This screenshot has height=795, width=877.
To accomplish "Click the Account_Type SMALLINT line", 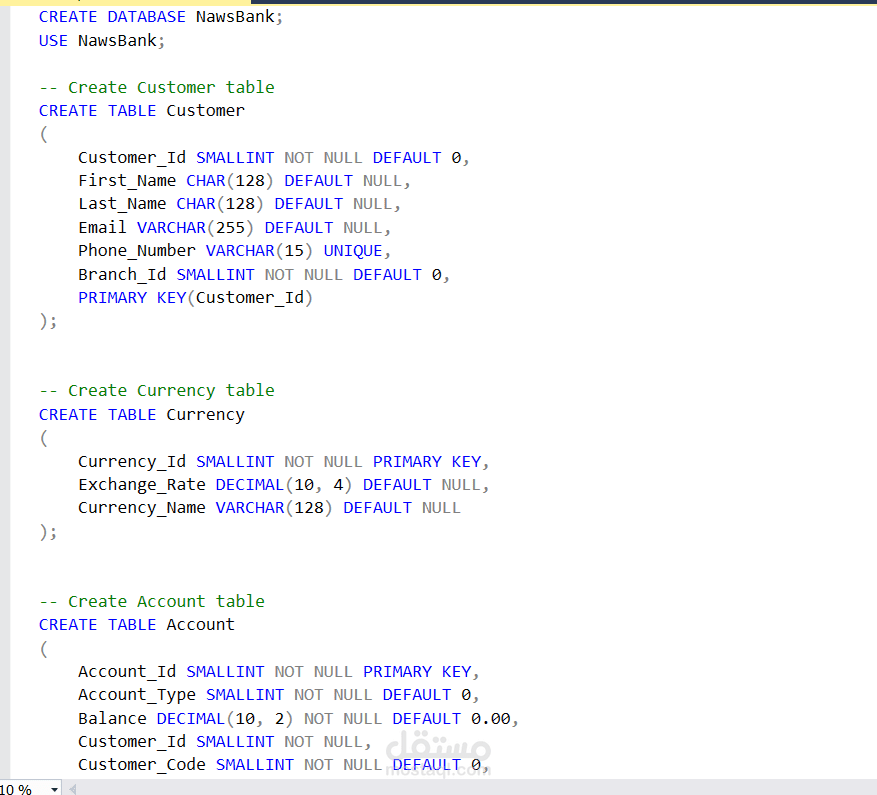I will (279, 695).
